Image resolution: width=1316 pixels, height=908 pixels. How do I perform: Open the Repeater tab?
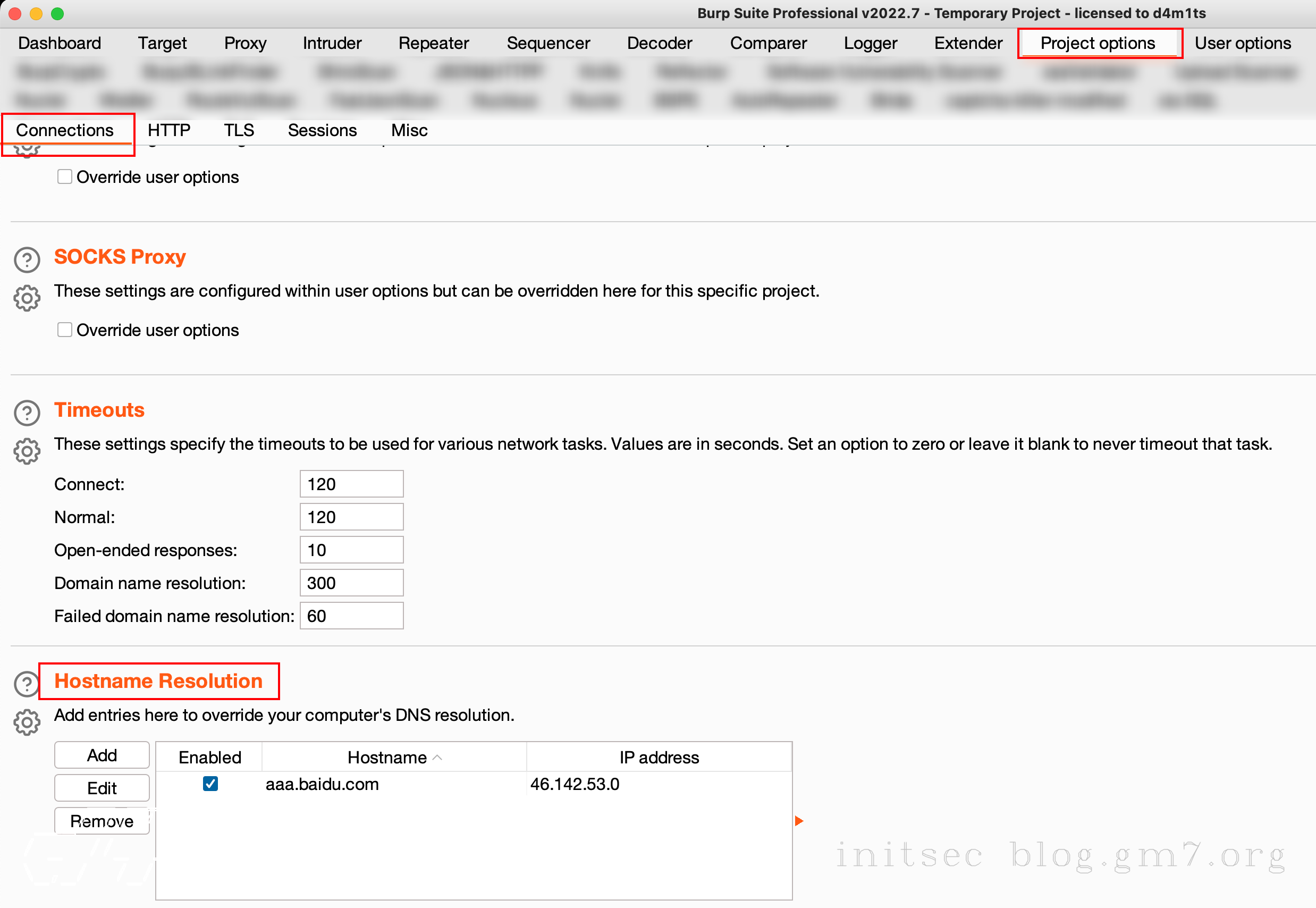[433, 43]
